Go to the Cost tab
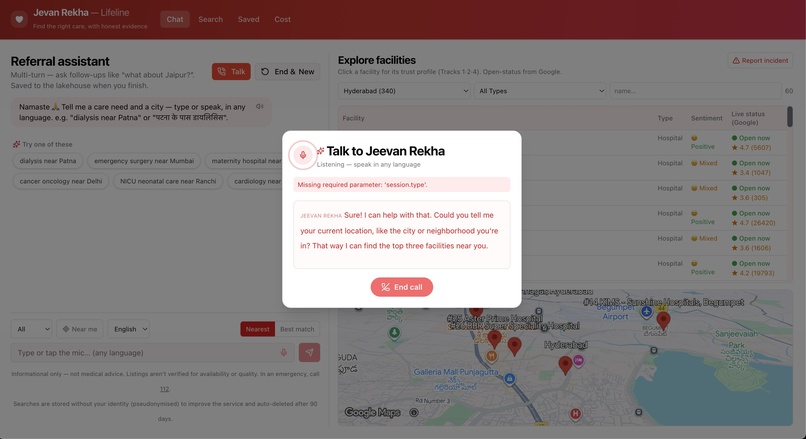Viewport: 806px width, 439px height. coord(282,20)
